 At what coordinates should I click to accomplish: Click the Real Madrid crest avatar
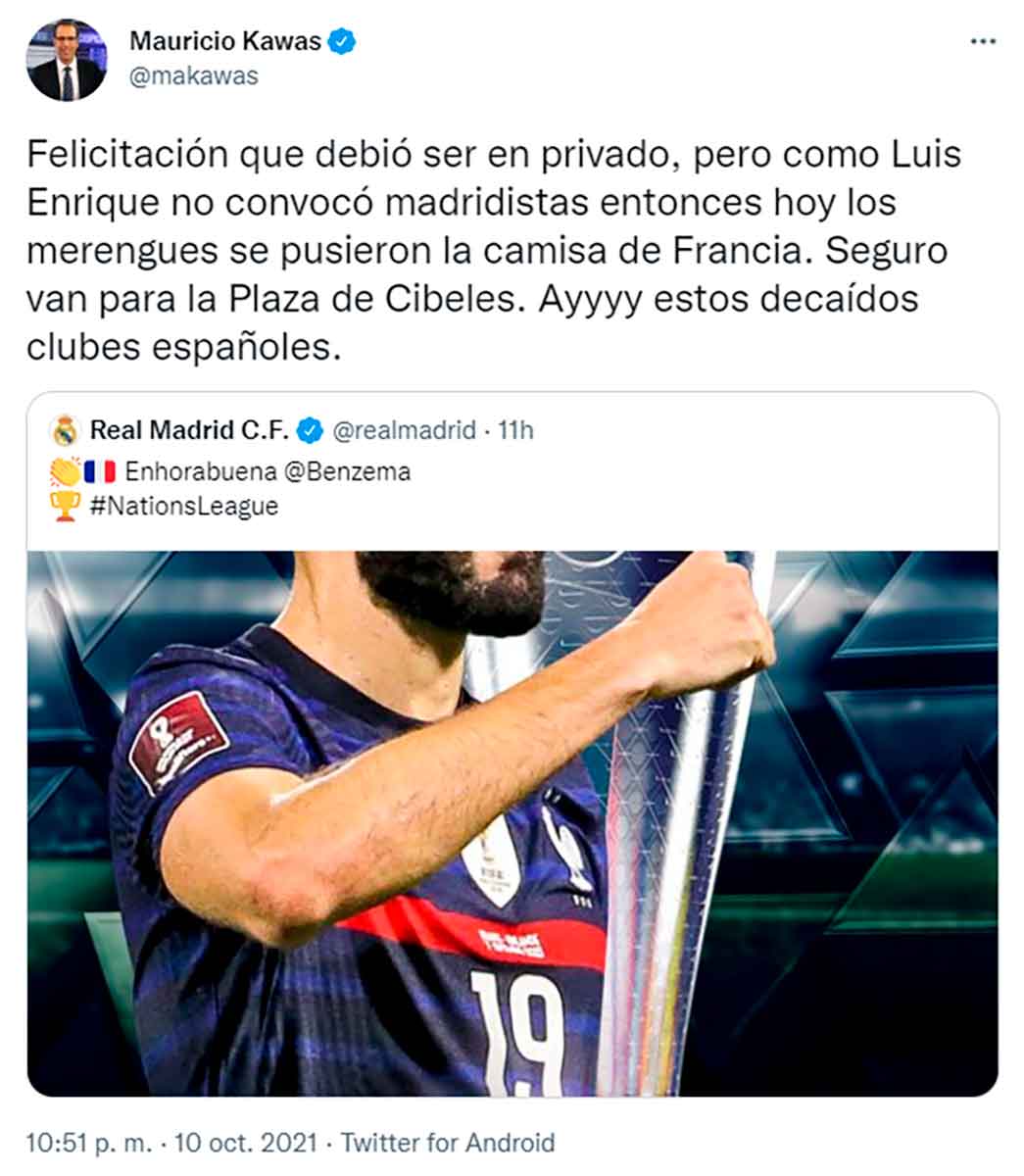point(66,430)
